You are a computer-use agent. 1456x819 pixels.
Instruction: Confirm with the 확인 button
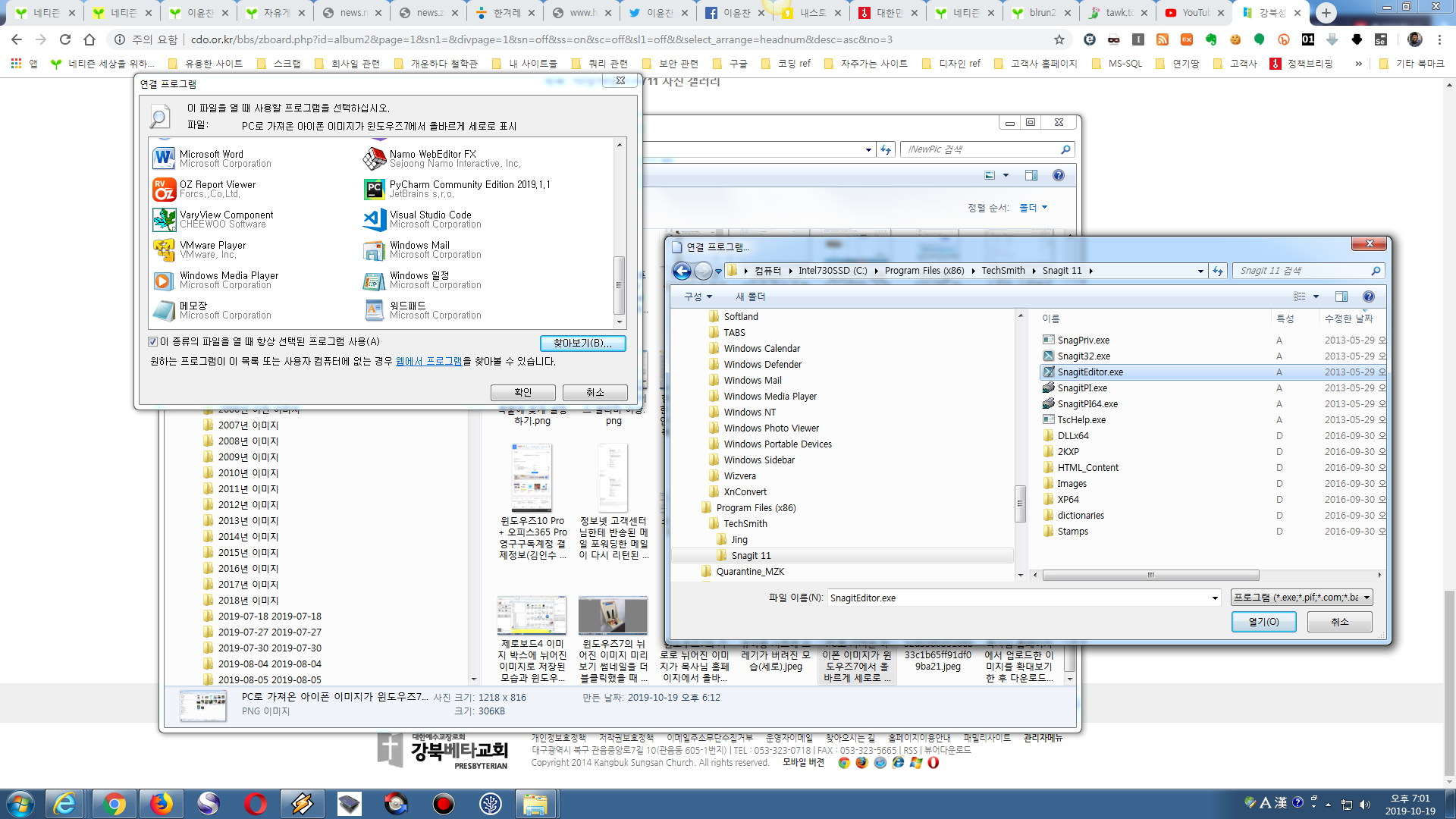point(522,392)
